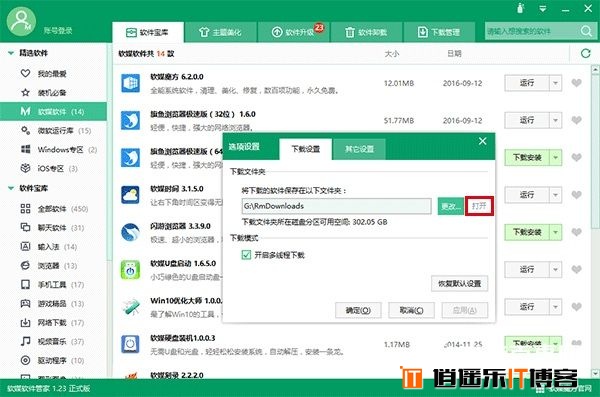Screen dimensions: 600x397
Task: Click 更改... to change download folder
Action: (450, 206)
